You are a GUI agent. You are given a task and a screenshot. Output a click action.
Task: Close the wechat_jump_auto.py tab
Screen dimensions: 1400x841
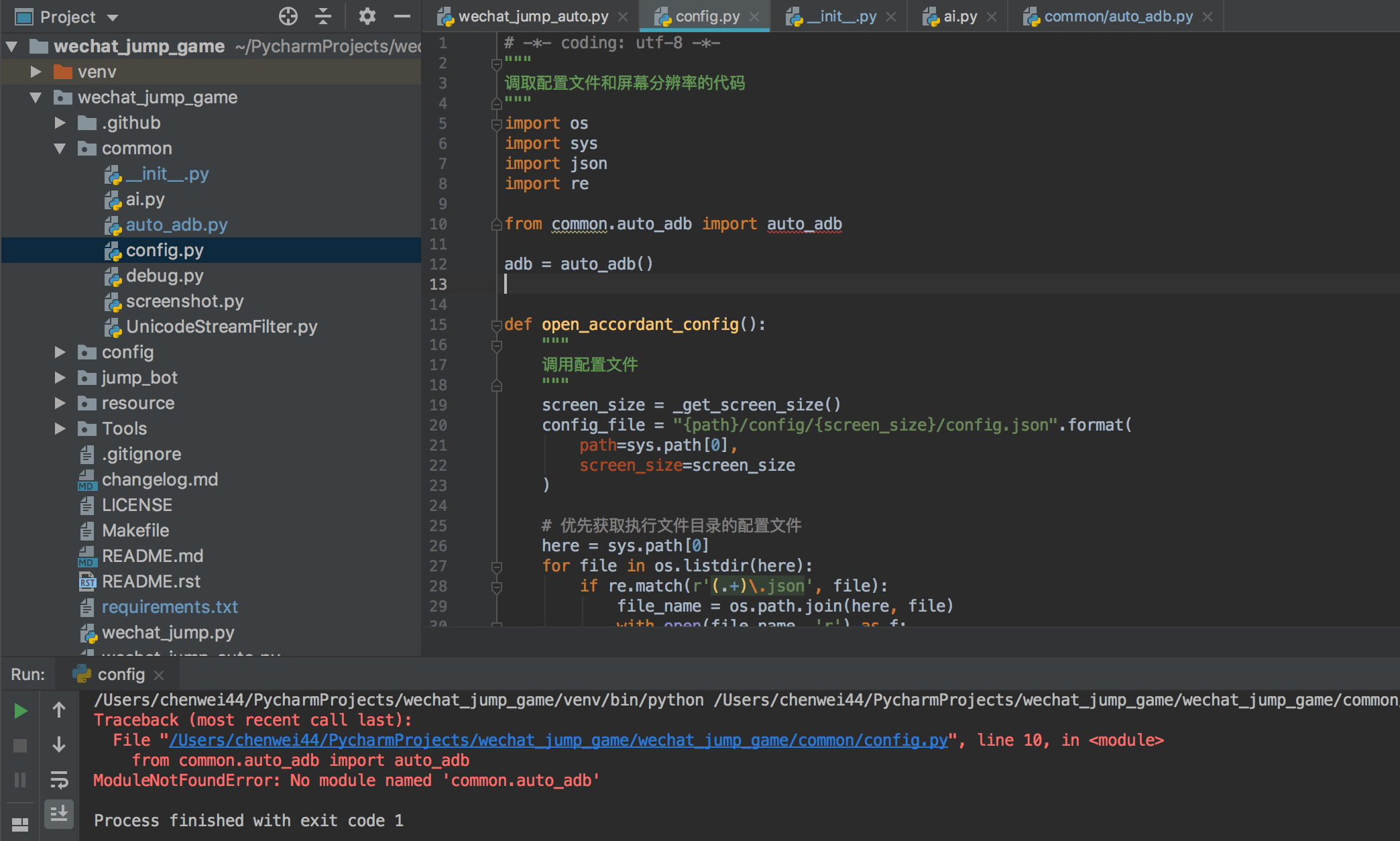click(623, 17)
